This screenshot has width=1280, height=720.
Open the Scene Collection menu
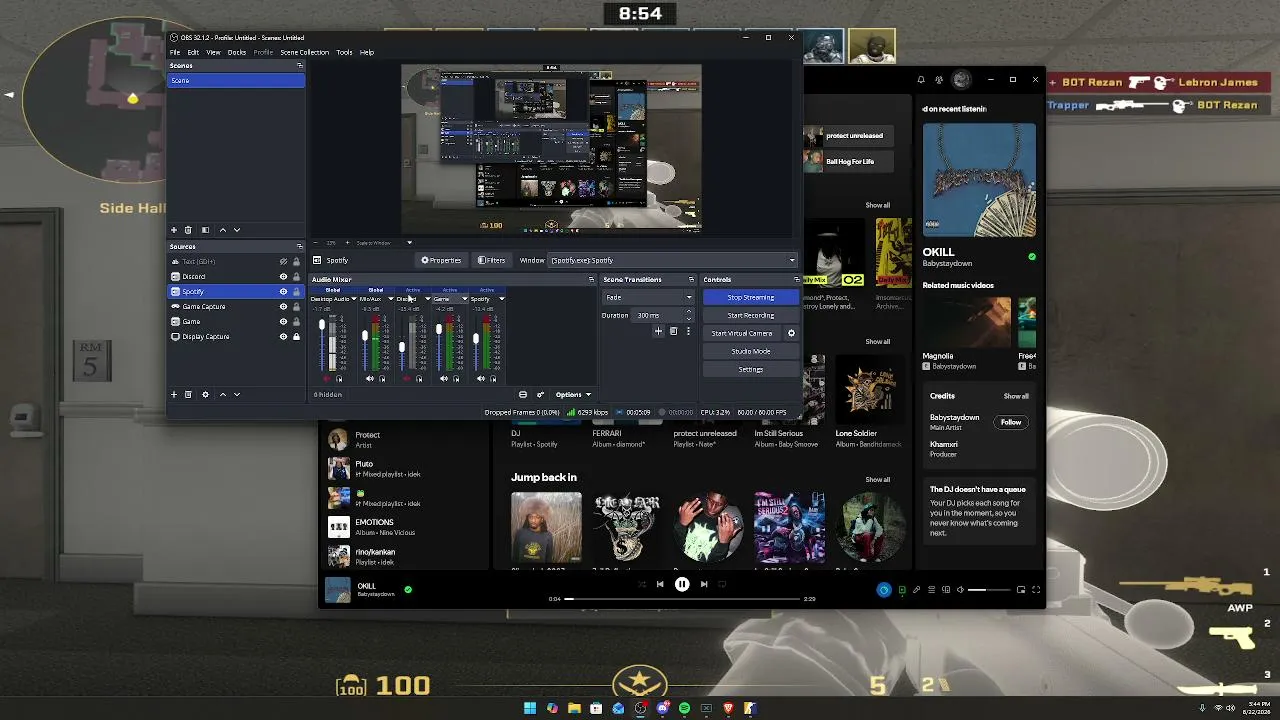[304, 52]
